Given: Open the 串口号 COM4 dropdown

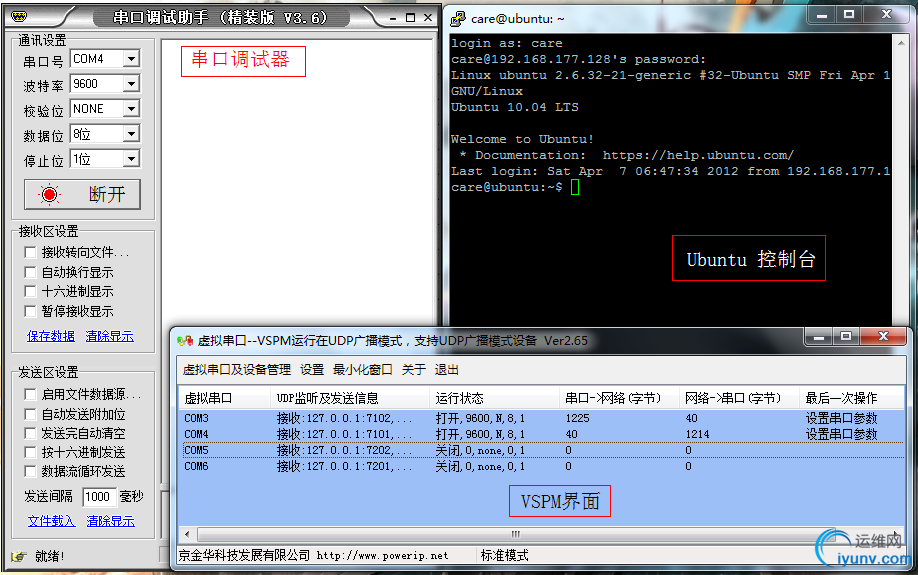Looking at the screenshot, I should 132,59.
